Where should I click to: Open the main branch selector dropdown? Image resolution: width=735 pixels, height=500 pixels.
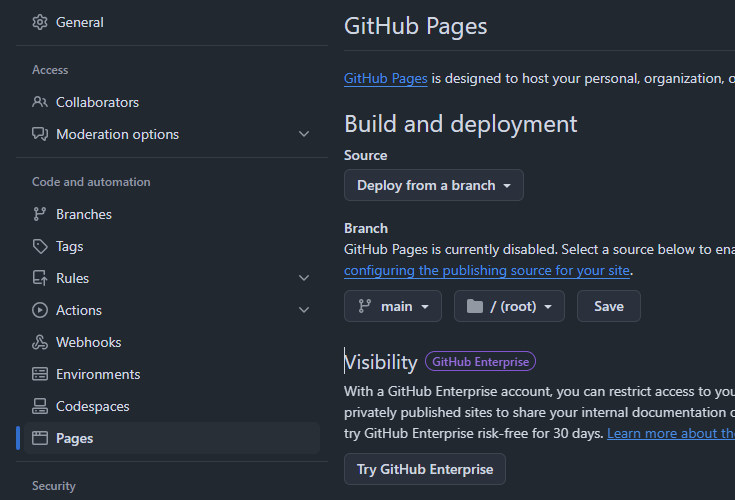click(393, 306)
